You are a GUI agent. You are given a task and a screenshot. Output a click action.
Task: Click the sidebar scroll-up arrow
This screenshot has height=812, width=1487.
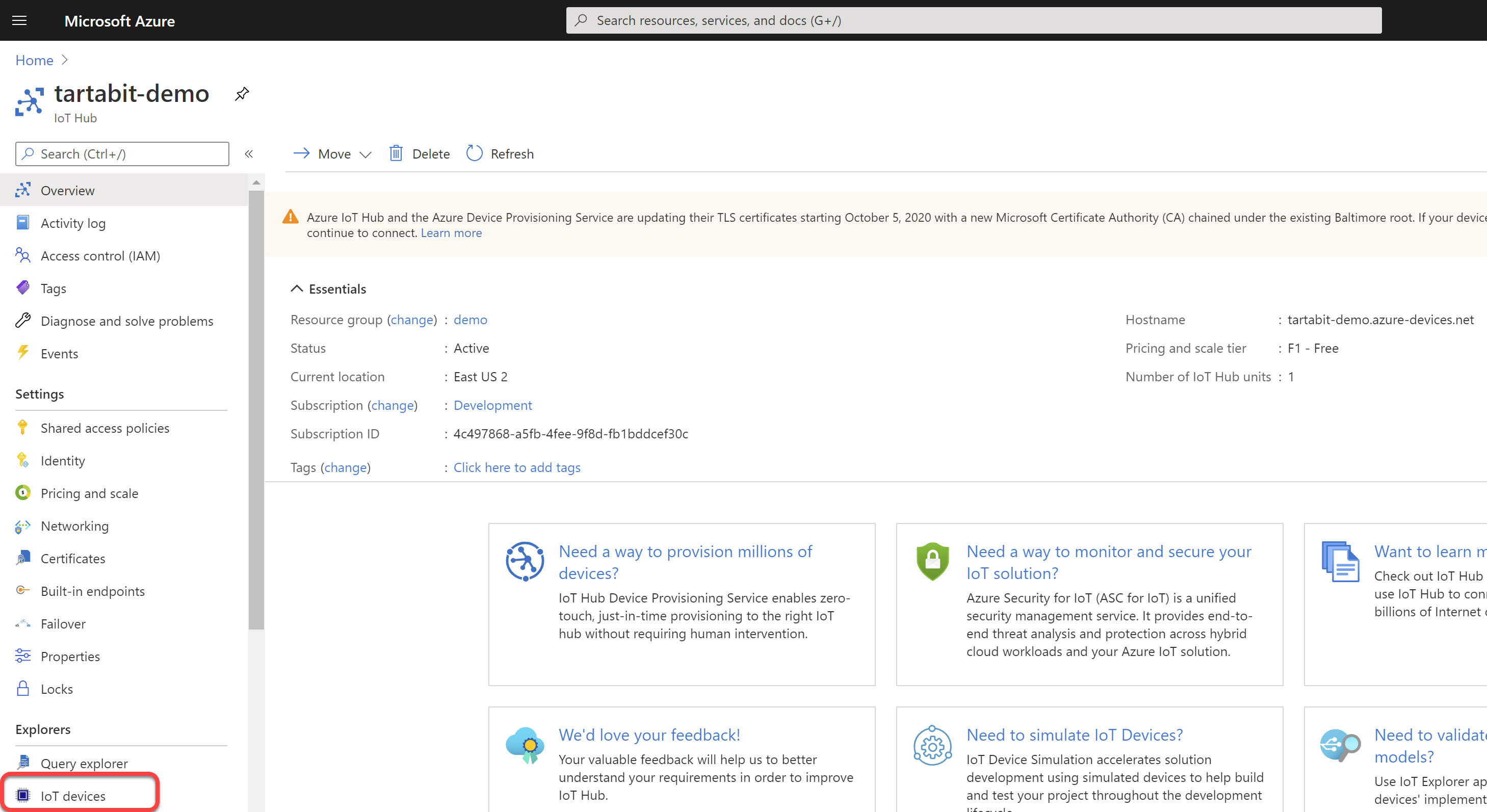pos(256,182)
